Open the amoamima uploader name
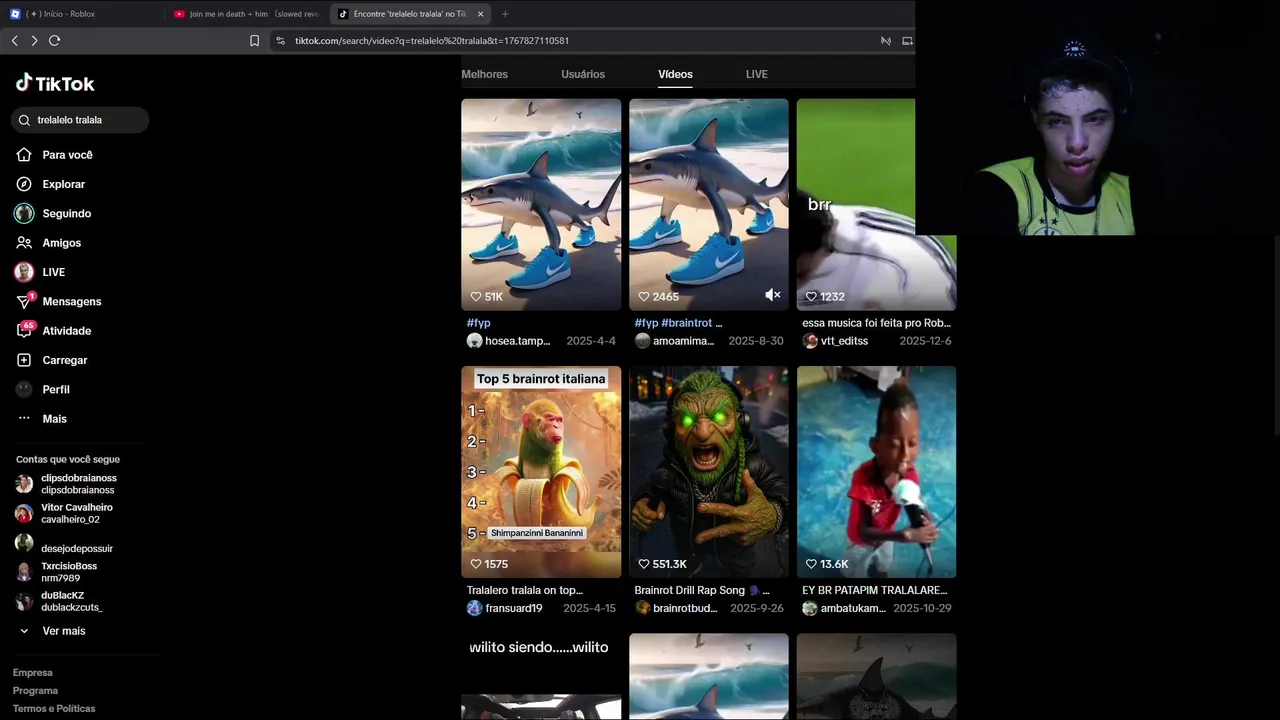 [684, 341]
